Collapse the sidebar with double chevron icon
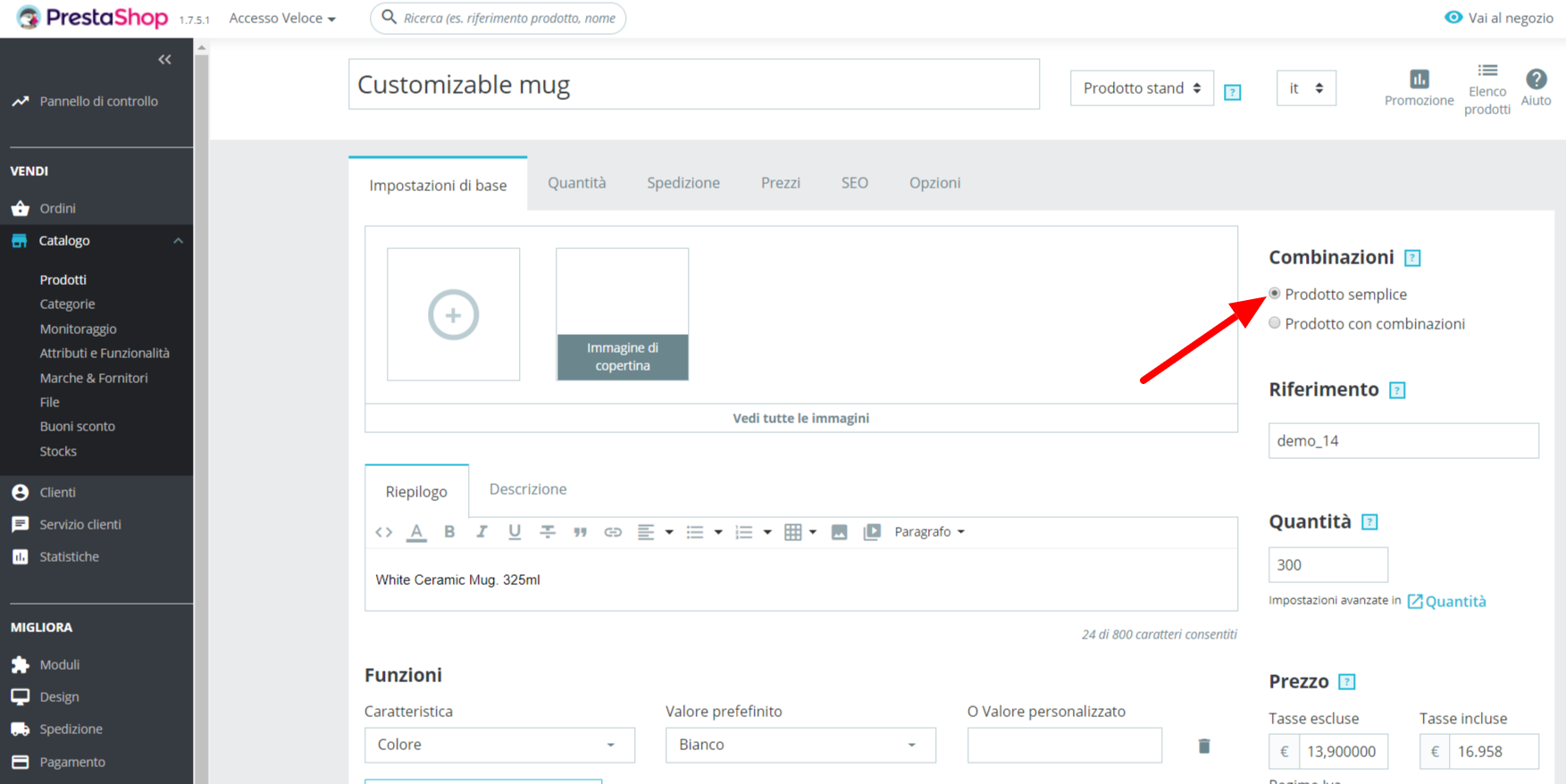This screenshot has height=784, width=1566. [164, 59]
